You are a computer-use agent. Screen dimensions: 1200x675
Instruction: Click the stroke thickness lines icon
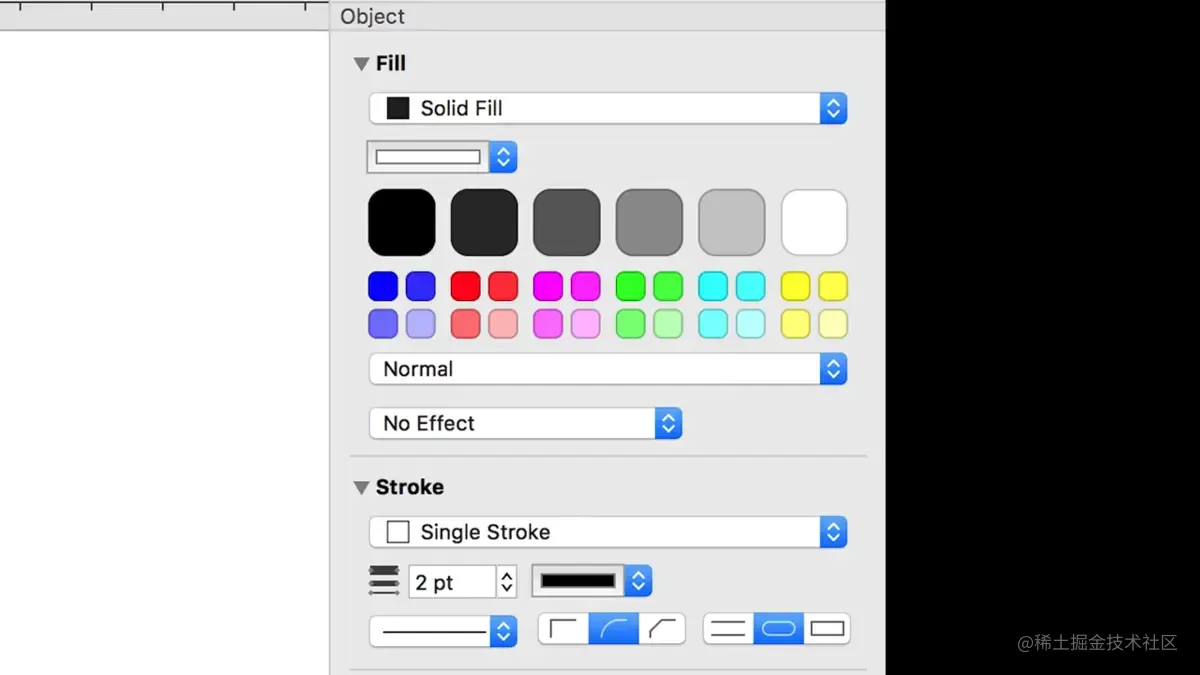click(384, 581)
